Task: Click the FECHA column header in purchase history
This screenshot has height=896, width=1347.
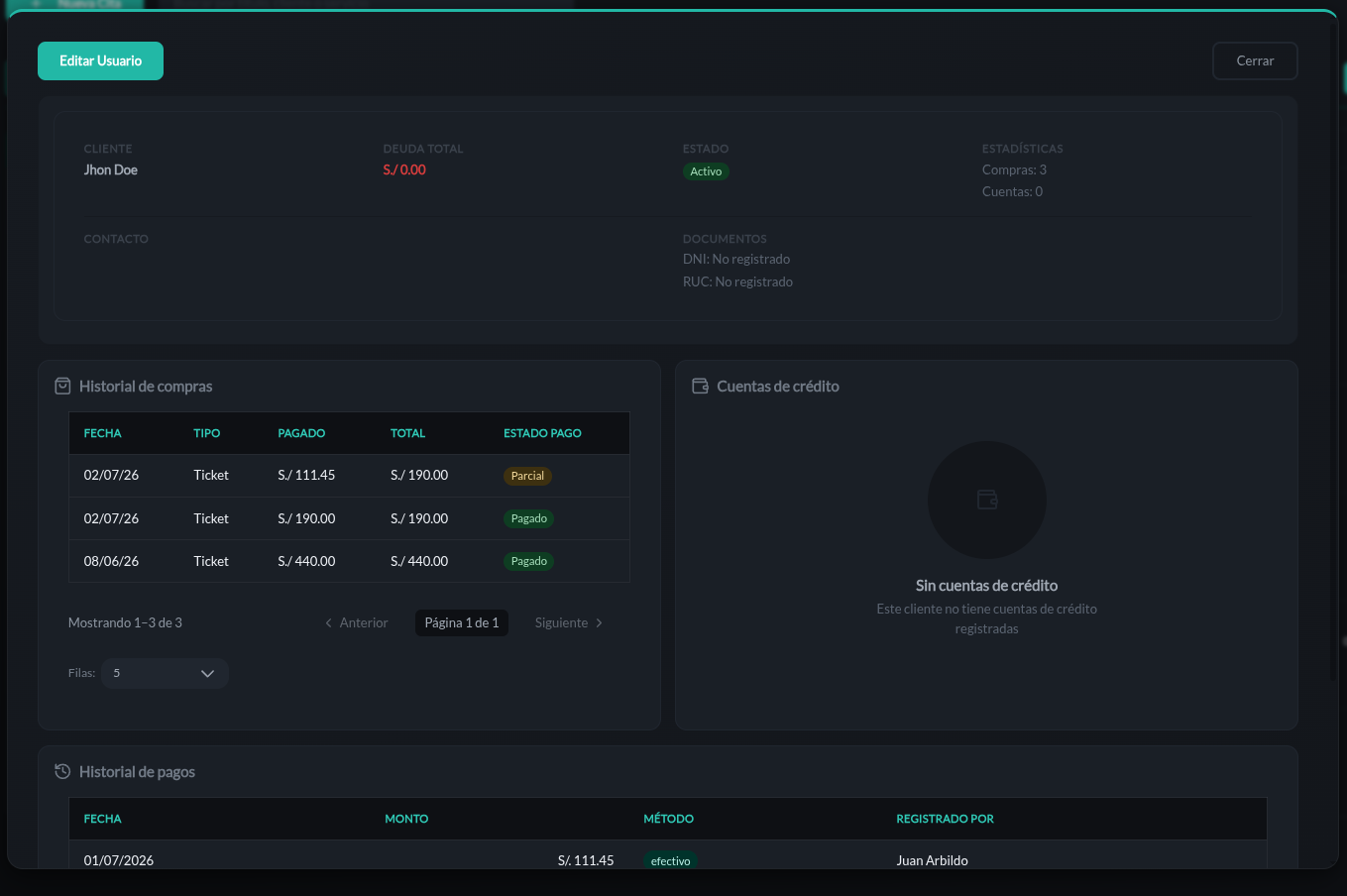Action: pyautogui.click(x=102, y=433)
